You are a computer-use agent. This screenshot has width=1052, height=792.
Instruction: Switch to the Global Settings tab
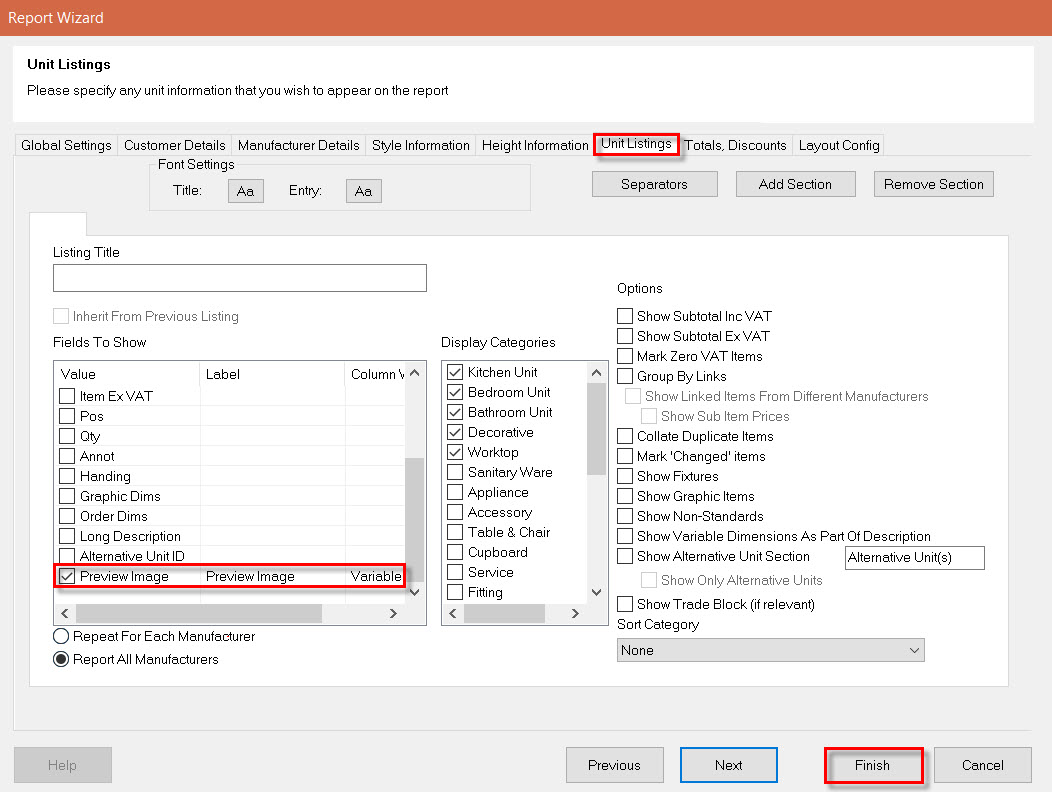click(x=65, y=145)
